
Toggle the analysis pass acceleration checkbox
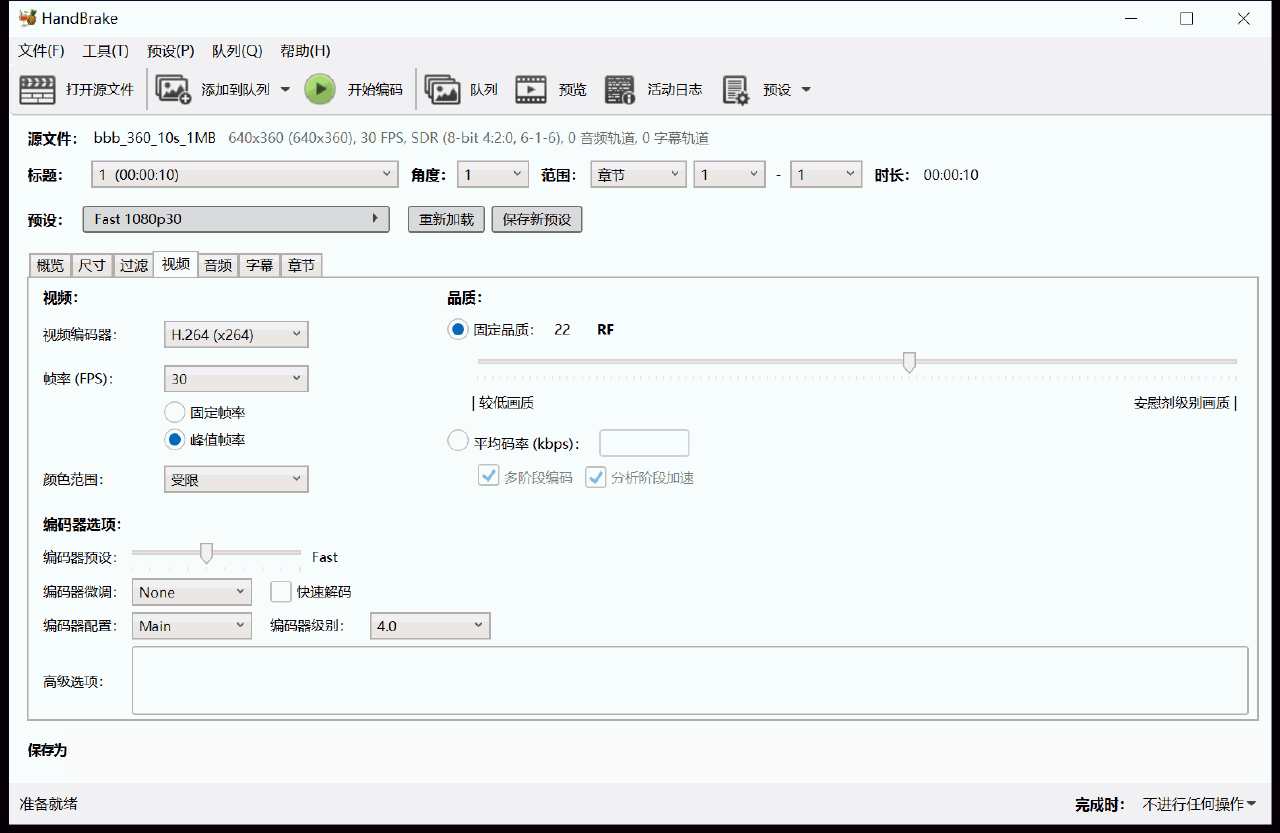(596, 477)
